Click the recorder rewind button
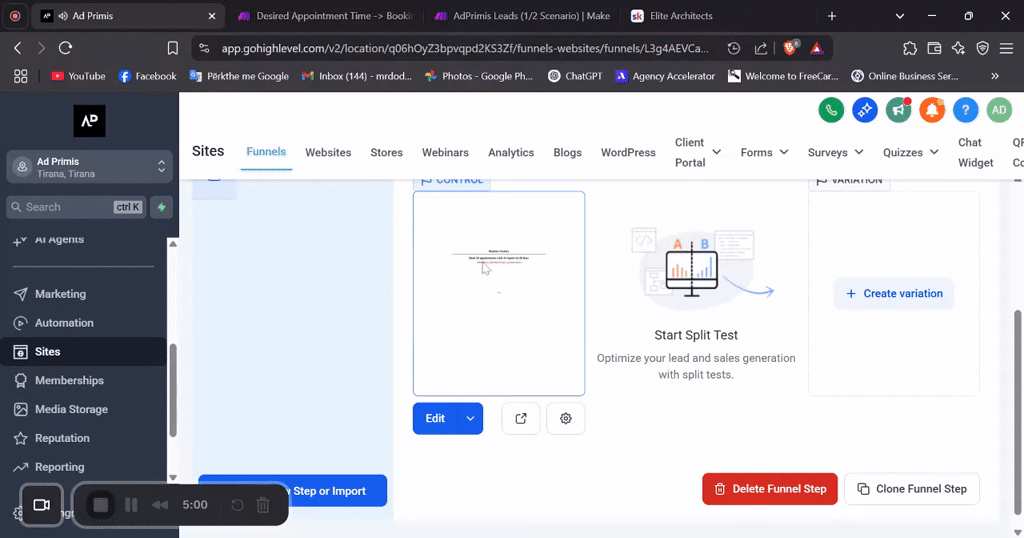1024x538 pixels. tap(160, 505)
